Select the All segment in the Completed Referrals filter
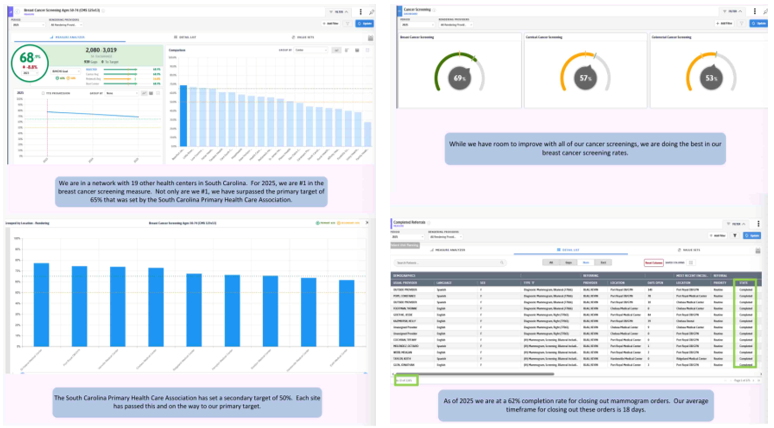The width and height of the screenshot is (774, 428). click(x=551, y=263)
